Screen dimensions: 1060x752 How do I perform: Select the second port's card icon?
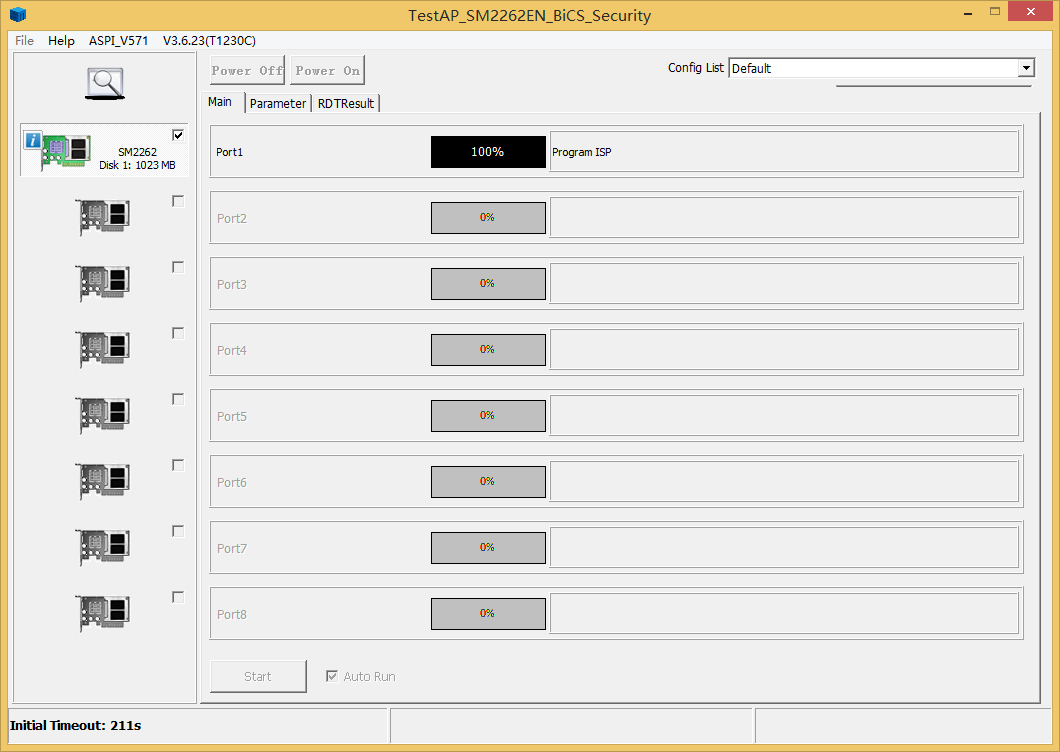click(104, 217)
